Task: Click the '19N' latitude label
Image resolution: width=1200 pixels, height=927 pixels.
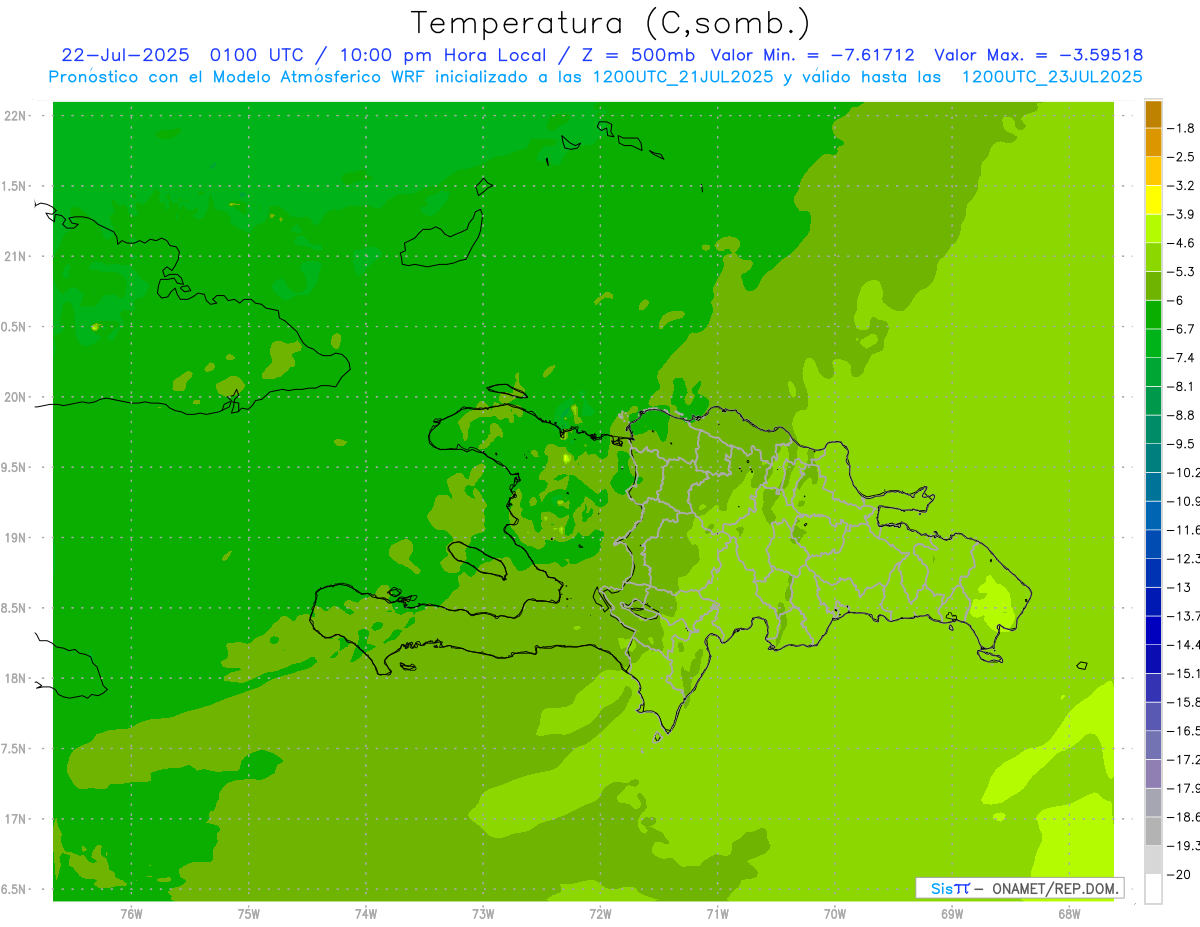Action: [x=15, y=538]
